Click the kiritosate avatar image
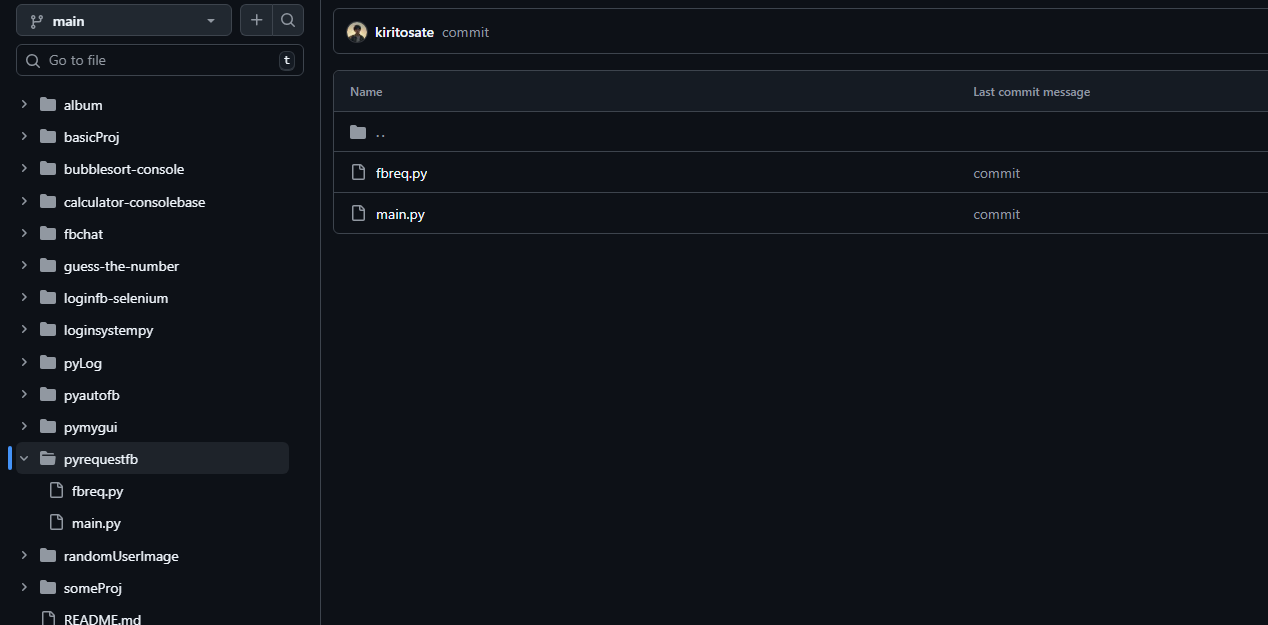 (x=357, y=32)
